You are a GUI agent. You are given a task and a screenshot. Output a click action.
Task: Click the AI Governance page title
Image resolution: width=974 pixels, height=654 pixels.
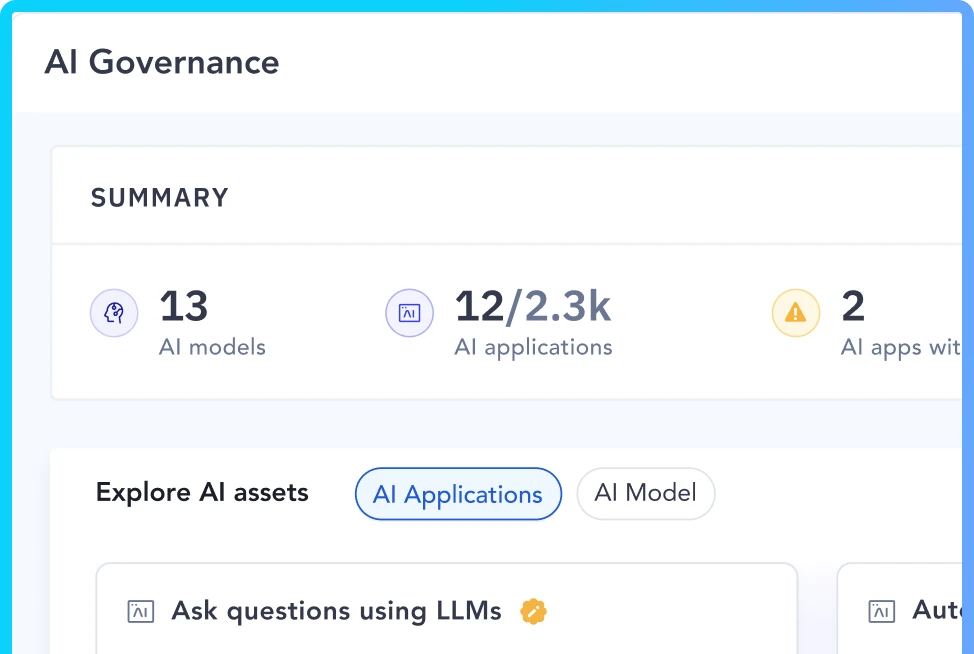tap(162, 63)
